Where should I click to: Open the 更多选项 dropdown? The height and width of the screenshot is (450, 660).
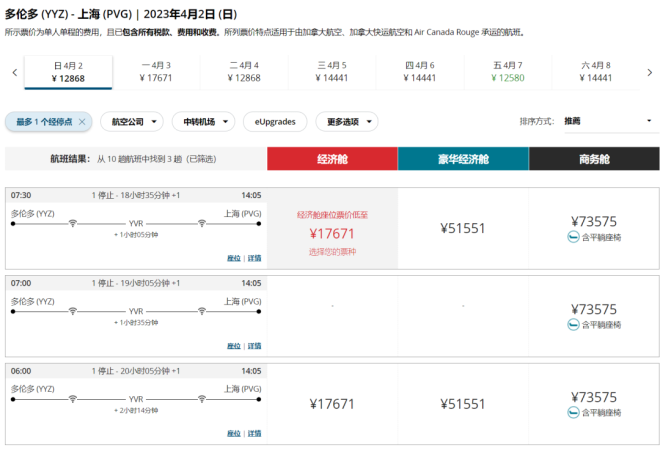point(347,121)
